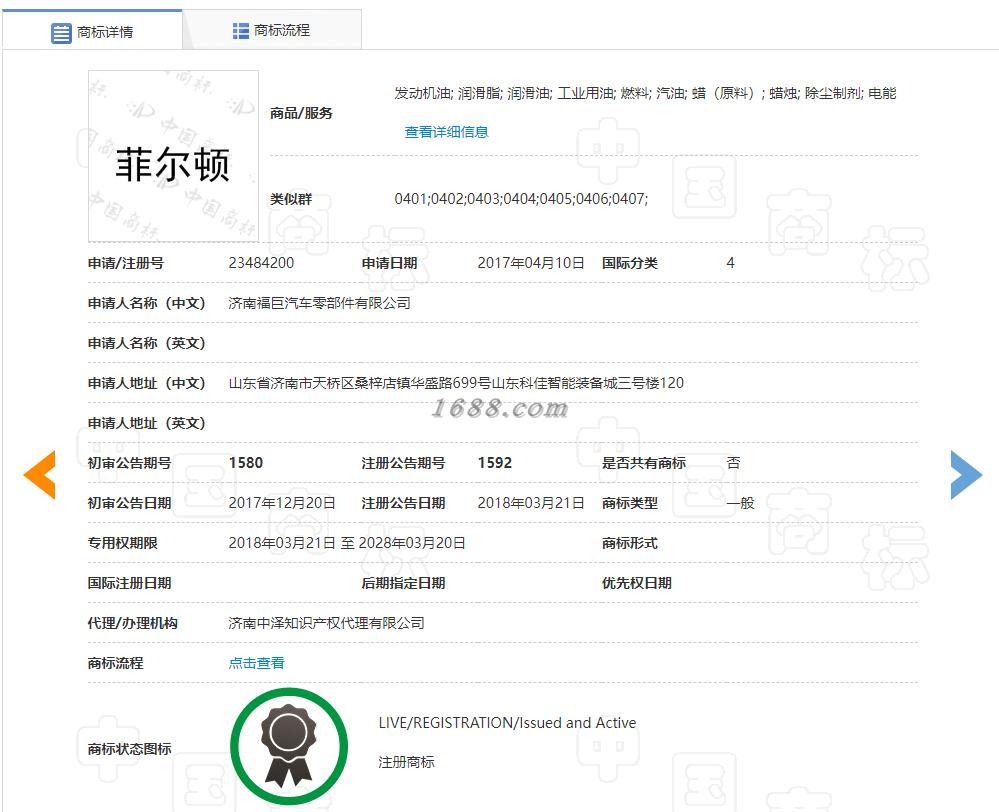This screenshot has width=999, height=812.
Task: Click the 优先权日期 field label
Action: tap(636, 583)
